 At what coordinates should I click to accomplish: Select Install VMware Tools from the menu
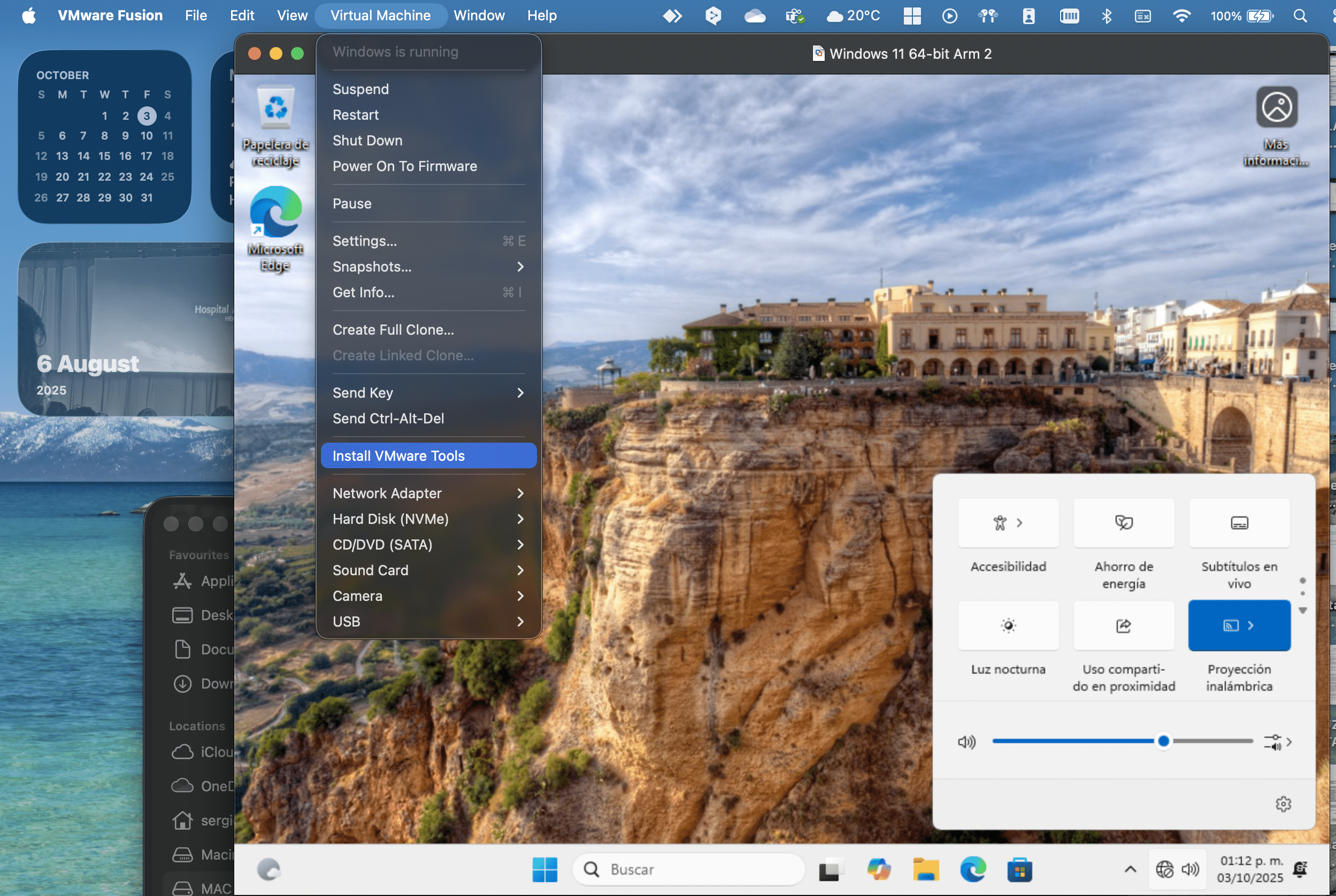(x=428, y=455)
